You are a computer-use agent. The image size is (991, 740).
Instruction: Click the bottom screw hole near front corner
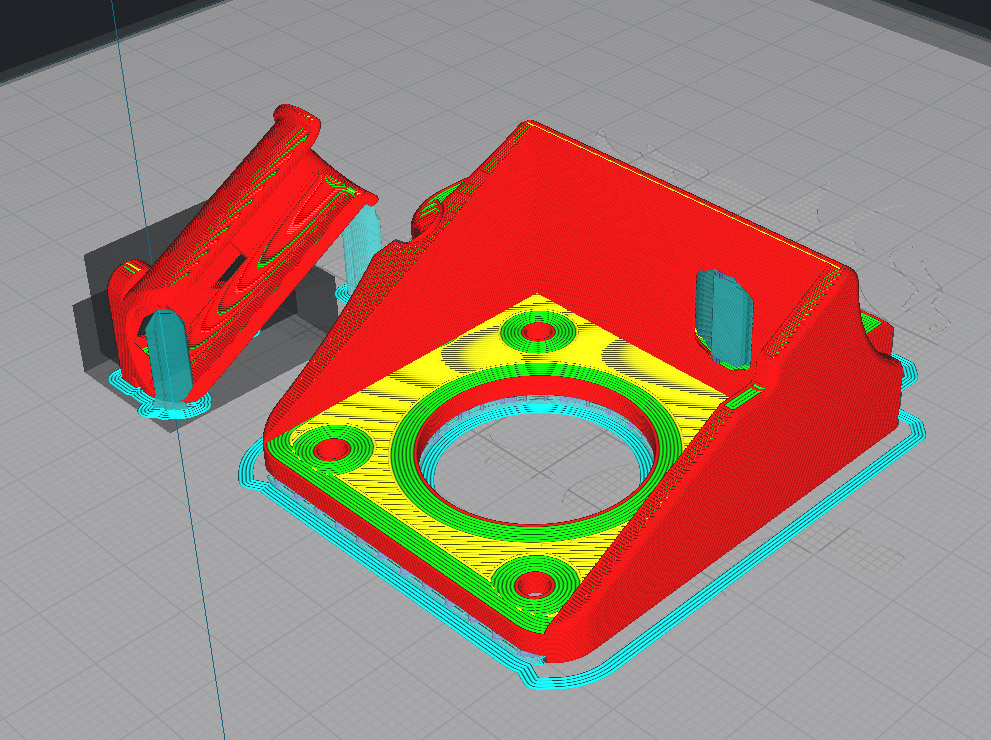click(x=535, y=585)
